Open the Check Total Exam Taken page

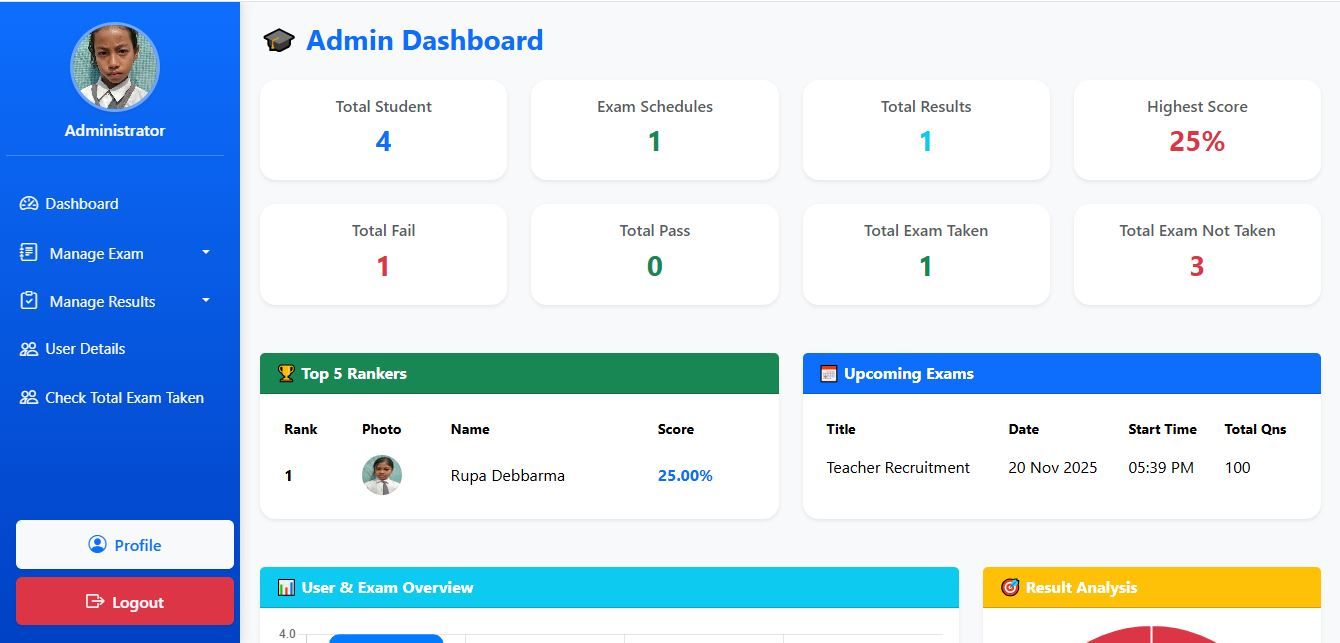[x=124, y=398]
